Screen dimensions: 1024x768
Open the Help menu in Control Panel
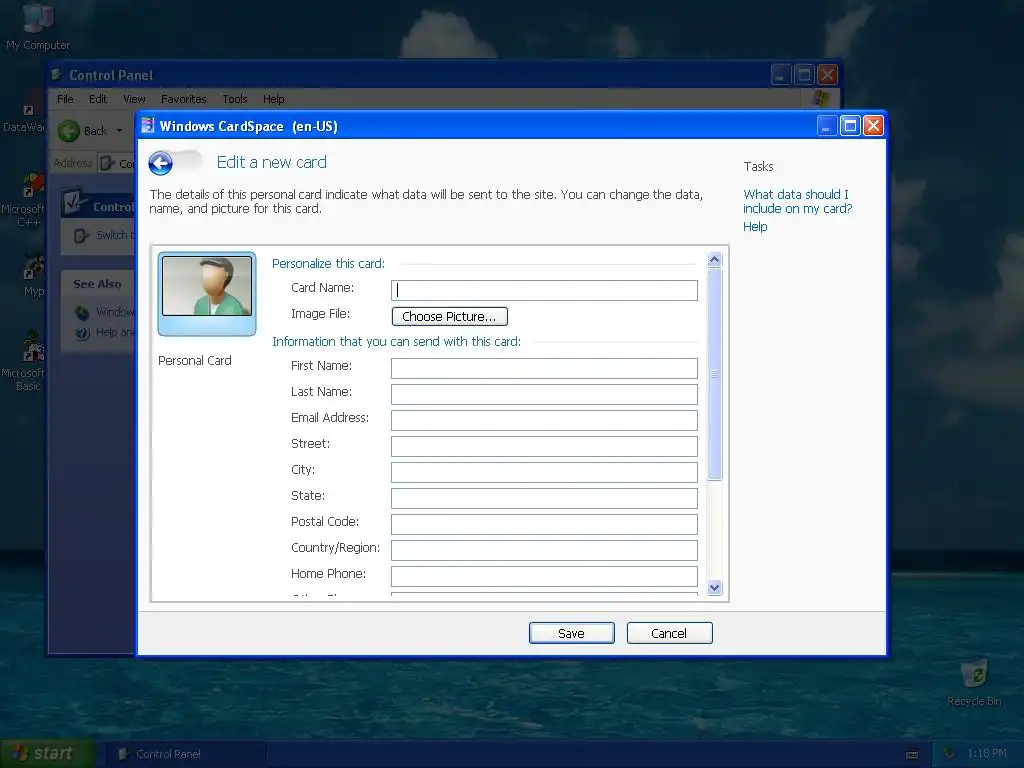[274, 99]
